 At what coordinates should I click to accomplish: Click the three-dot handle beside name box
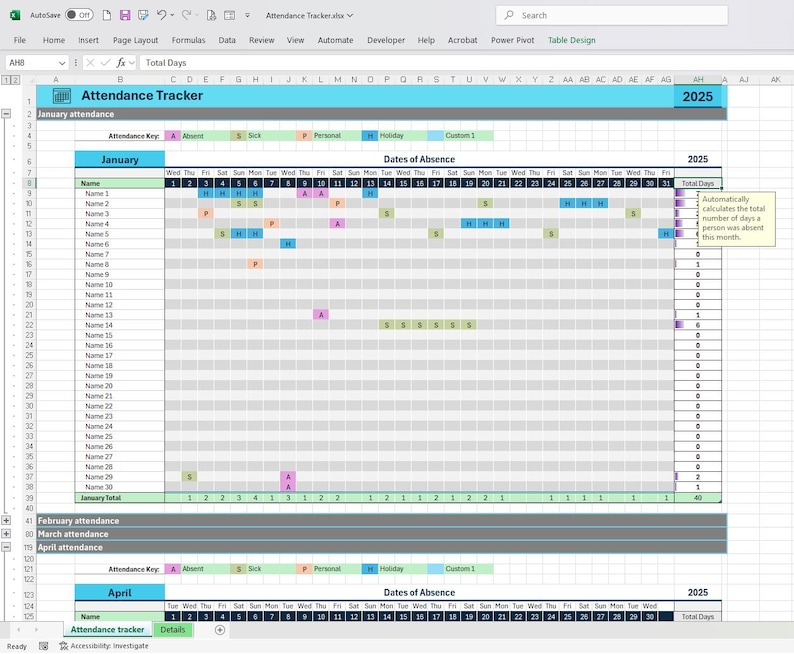[75, 63]
